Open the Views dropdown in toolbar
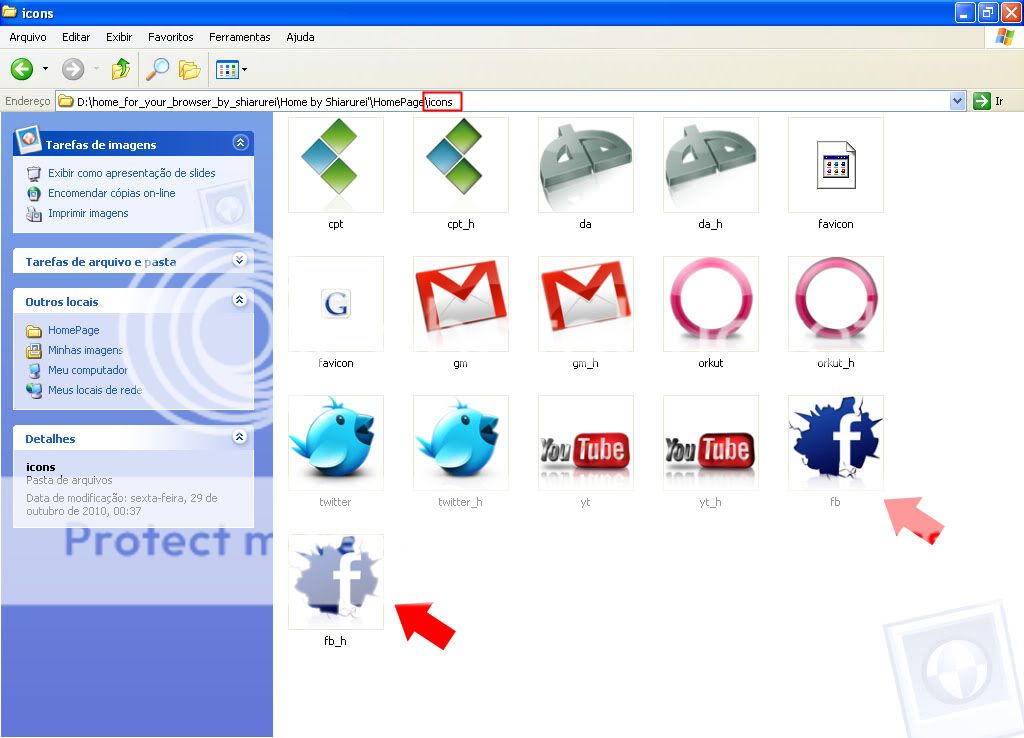 tap(232, 69)
